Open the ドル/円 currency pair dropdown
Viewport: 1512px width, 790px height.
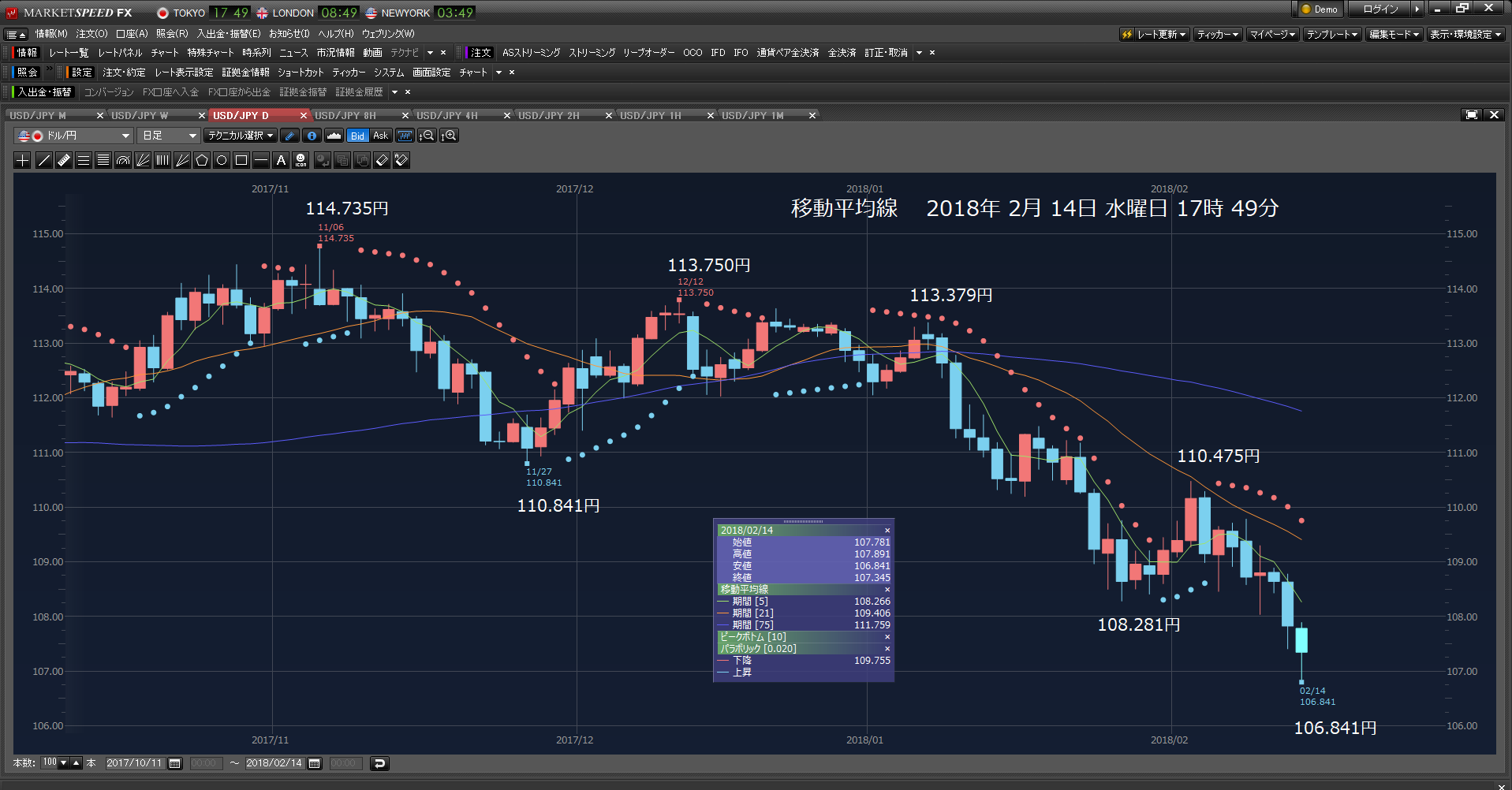[x=73, y=136]
